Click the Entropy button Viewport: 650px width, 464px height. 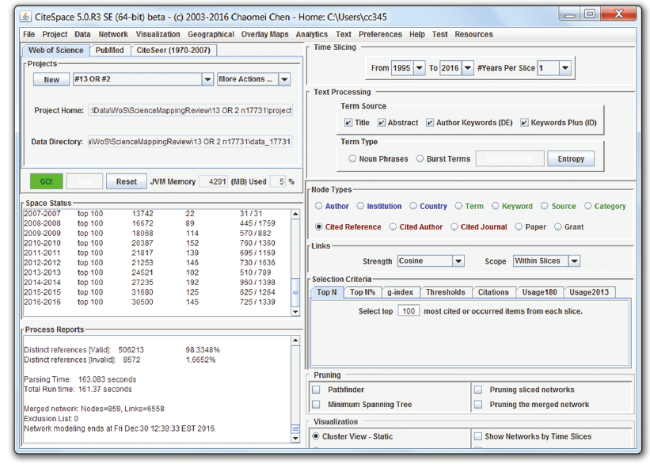tap(571, 159)
